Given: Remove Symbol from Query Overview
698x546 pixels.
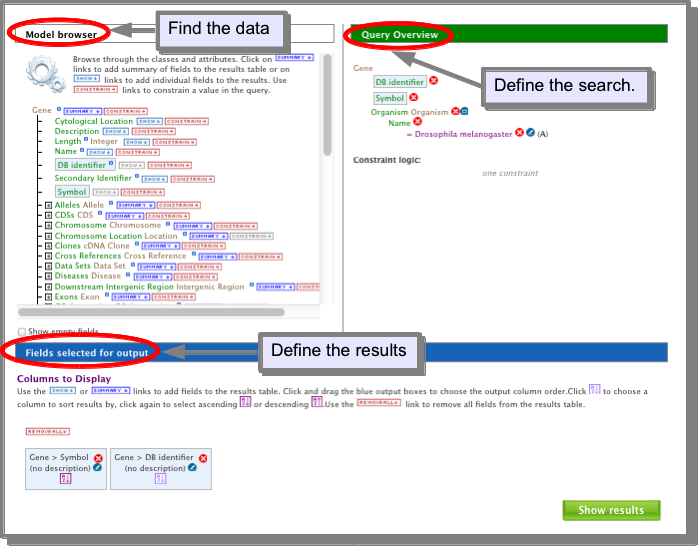Looking at the screenshot, I should 414,97.
